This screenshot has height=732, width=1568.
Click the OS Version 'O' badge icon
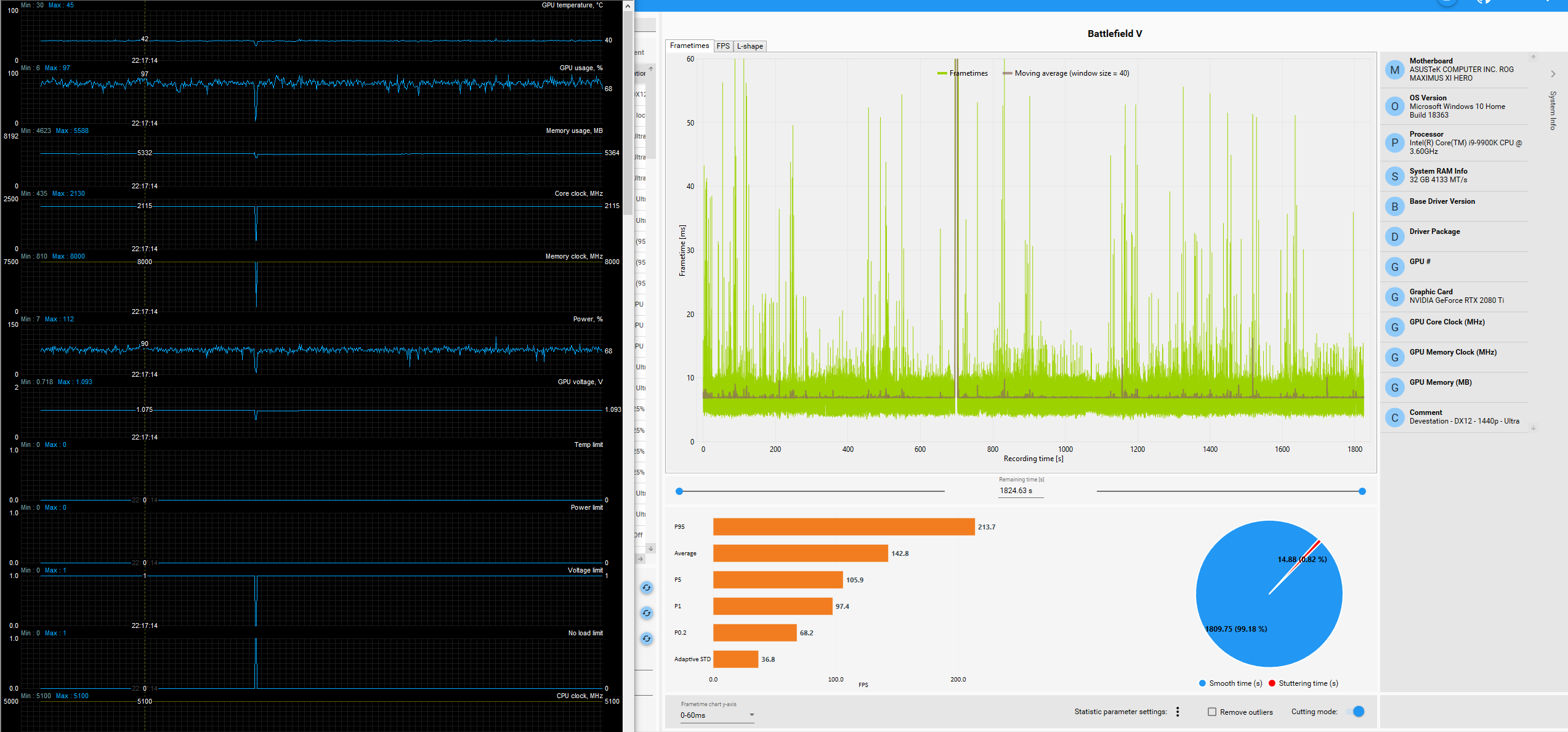tap(1394, 106)
